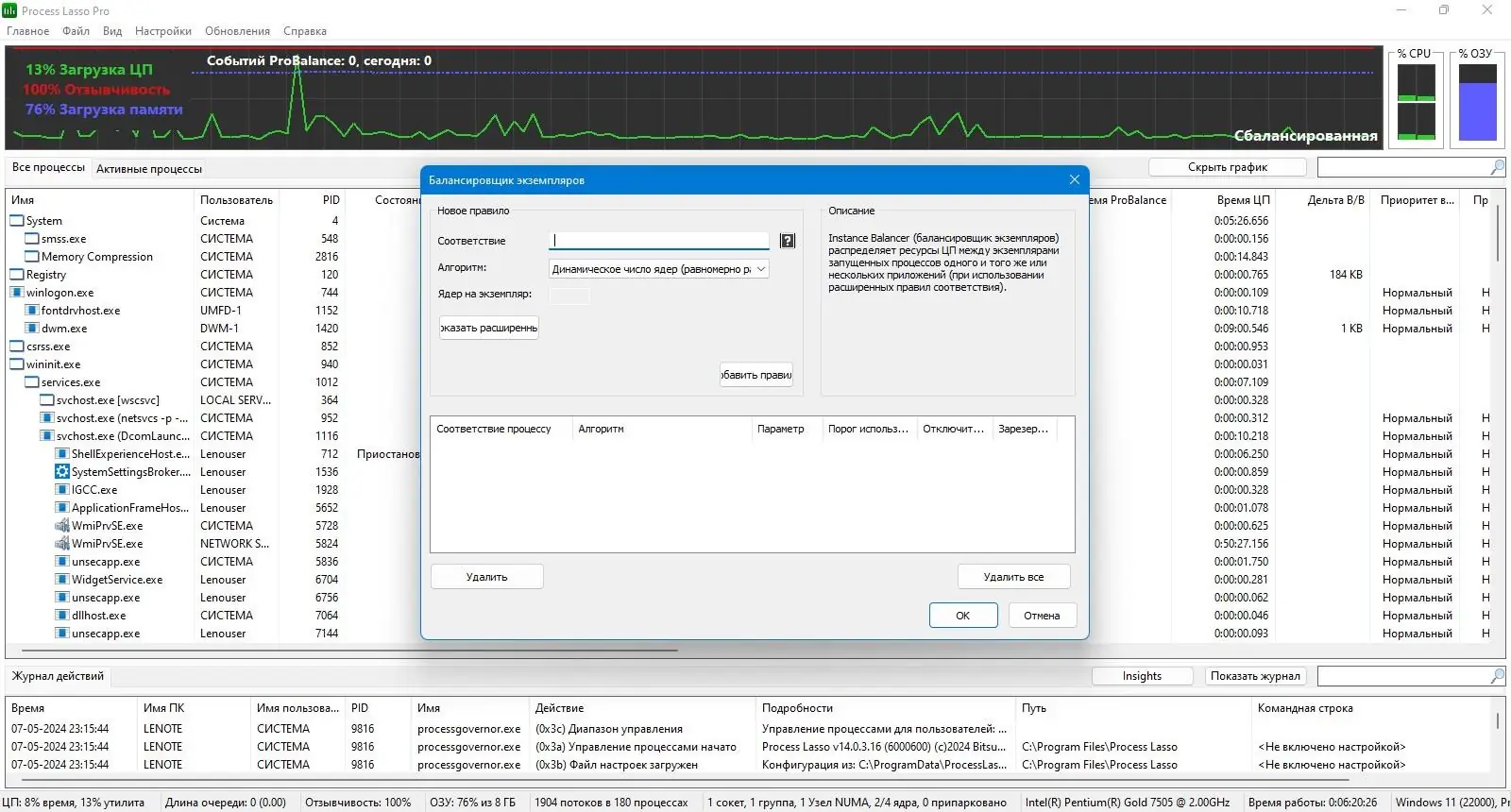Close the Балансировщик экземпляров dialog
The height and width of the screenshot is (812, 1511).
pyautogui.click(x=1074, y=180)
